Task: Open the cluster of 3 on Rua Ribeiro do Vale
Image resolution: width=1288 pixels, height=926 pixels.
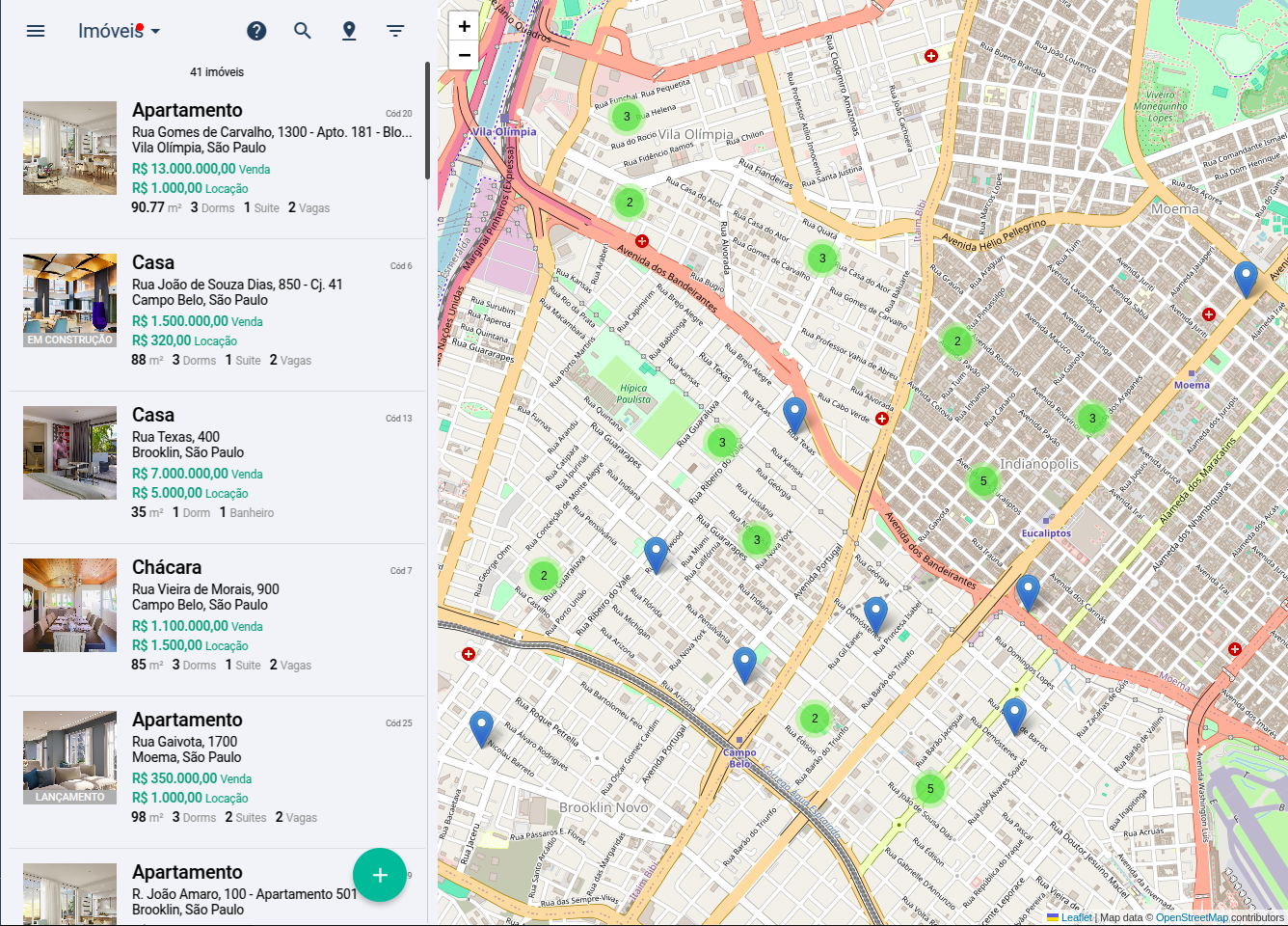Action: pos(722,443)
